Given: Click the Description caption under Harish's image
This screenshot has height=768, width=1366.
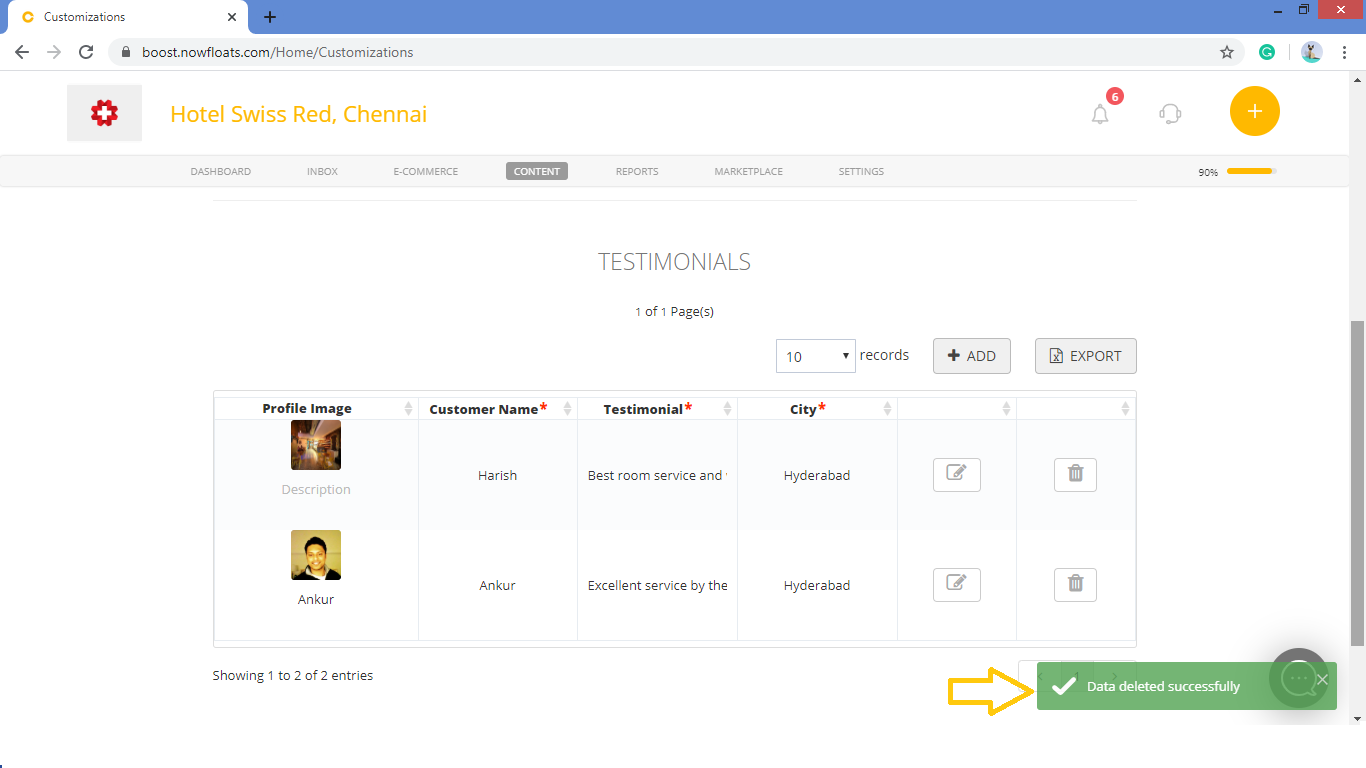Looking at the screenshot, I should (316, 489).
